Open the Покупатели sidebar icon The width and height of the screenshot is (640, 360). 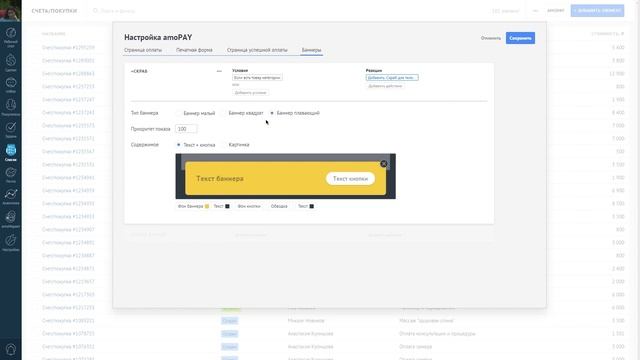click(x=11, y=107)
